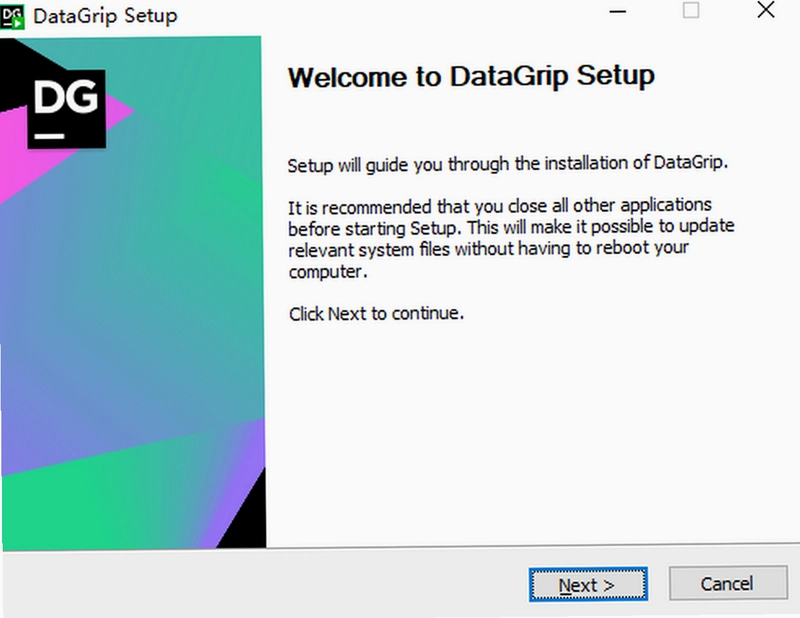Screen dimensions: 800x618
Task: Cancel the DataGrip installation
Action: (728, 583)
